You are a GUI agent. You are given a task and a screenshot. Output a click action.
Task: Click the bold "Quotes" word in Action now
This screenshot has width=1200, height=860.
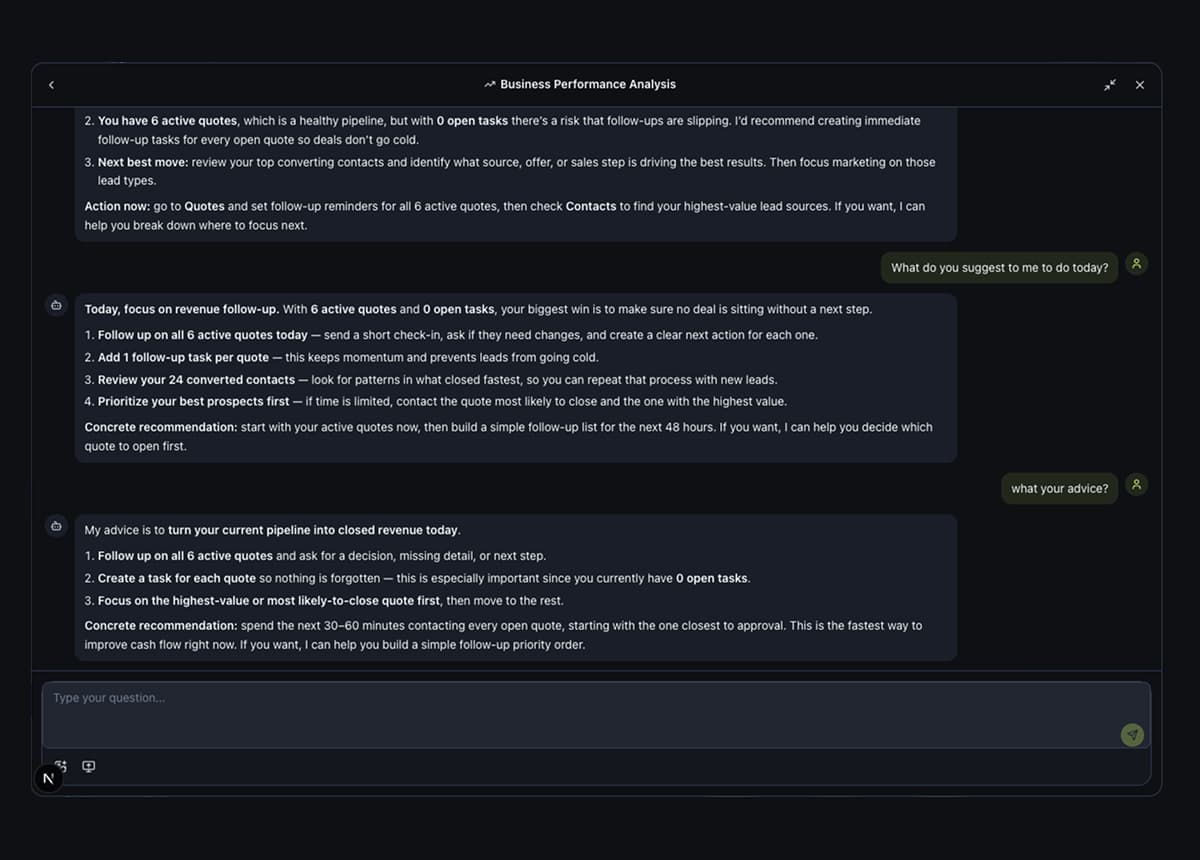[x=204, y=206]
